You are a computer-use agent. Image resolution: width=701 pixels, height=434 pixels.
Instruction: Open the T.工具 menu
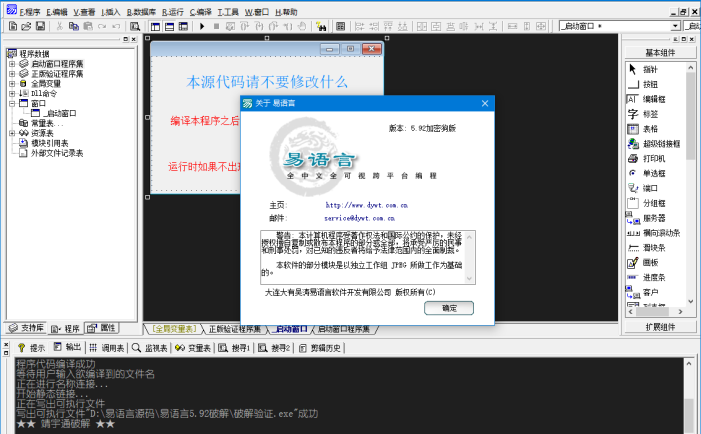[228, 12]
